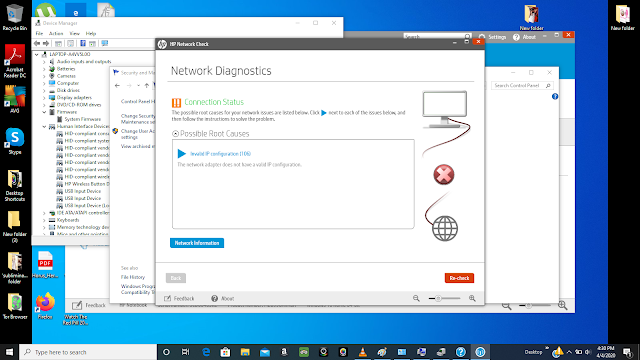
Task: Select Disk drives in Device Manager tree
Action: click(68, 90)
